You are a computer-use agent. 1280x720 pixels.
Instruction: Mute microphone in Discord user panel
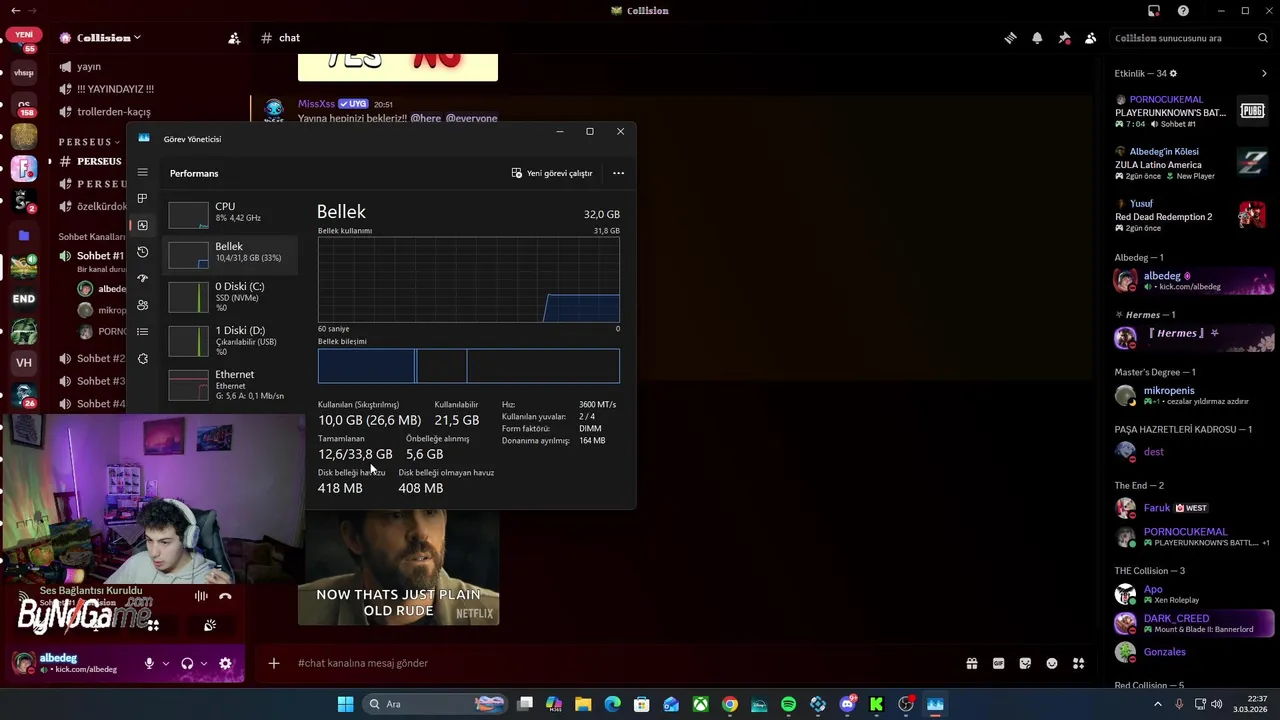(149, 663)
